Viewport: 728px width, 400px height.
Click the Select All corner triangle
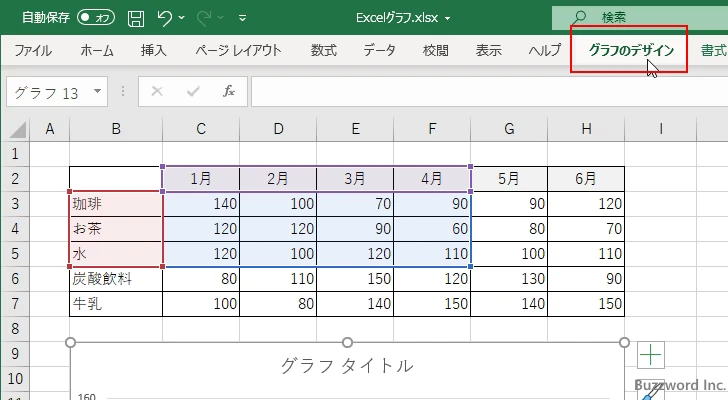click(16, 128)
